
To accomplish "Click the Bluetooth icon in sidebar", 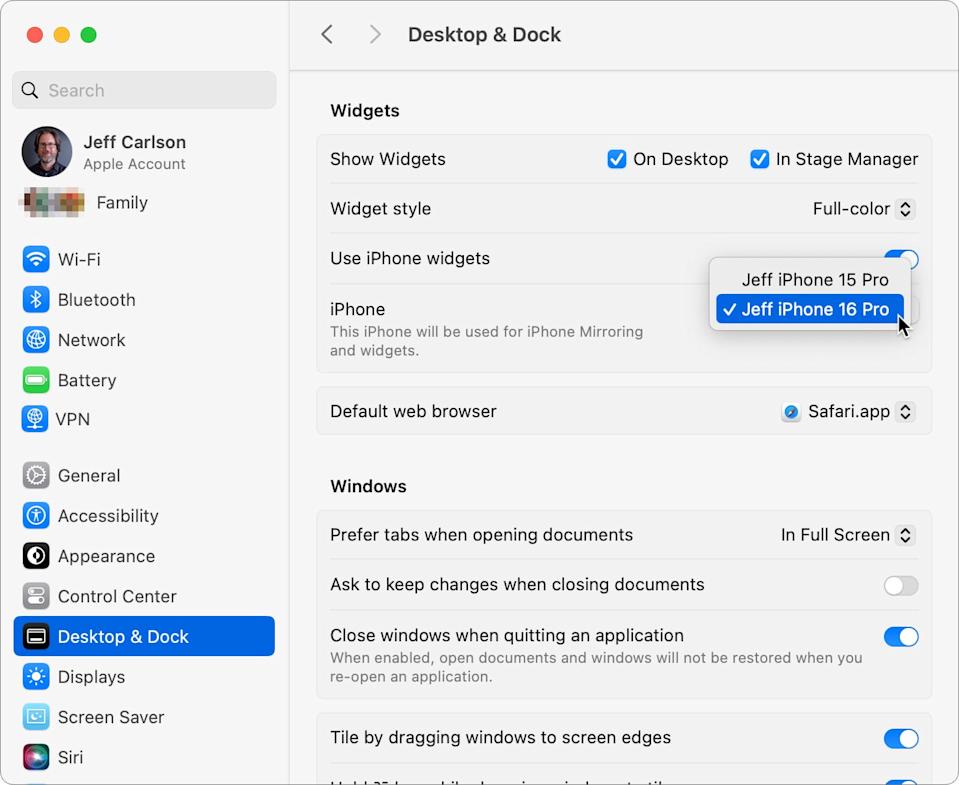I will click(x=36, y=300).
